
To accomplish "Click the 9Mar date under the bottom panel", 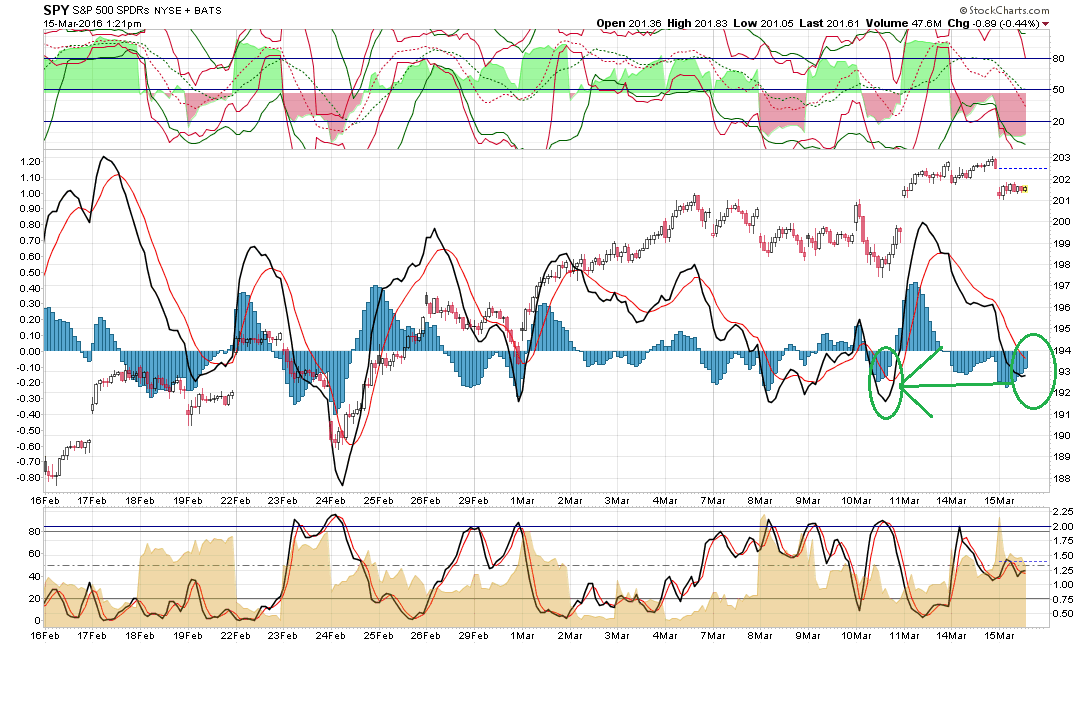I will point(808,635).
